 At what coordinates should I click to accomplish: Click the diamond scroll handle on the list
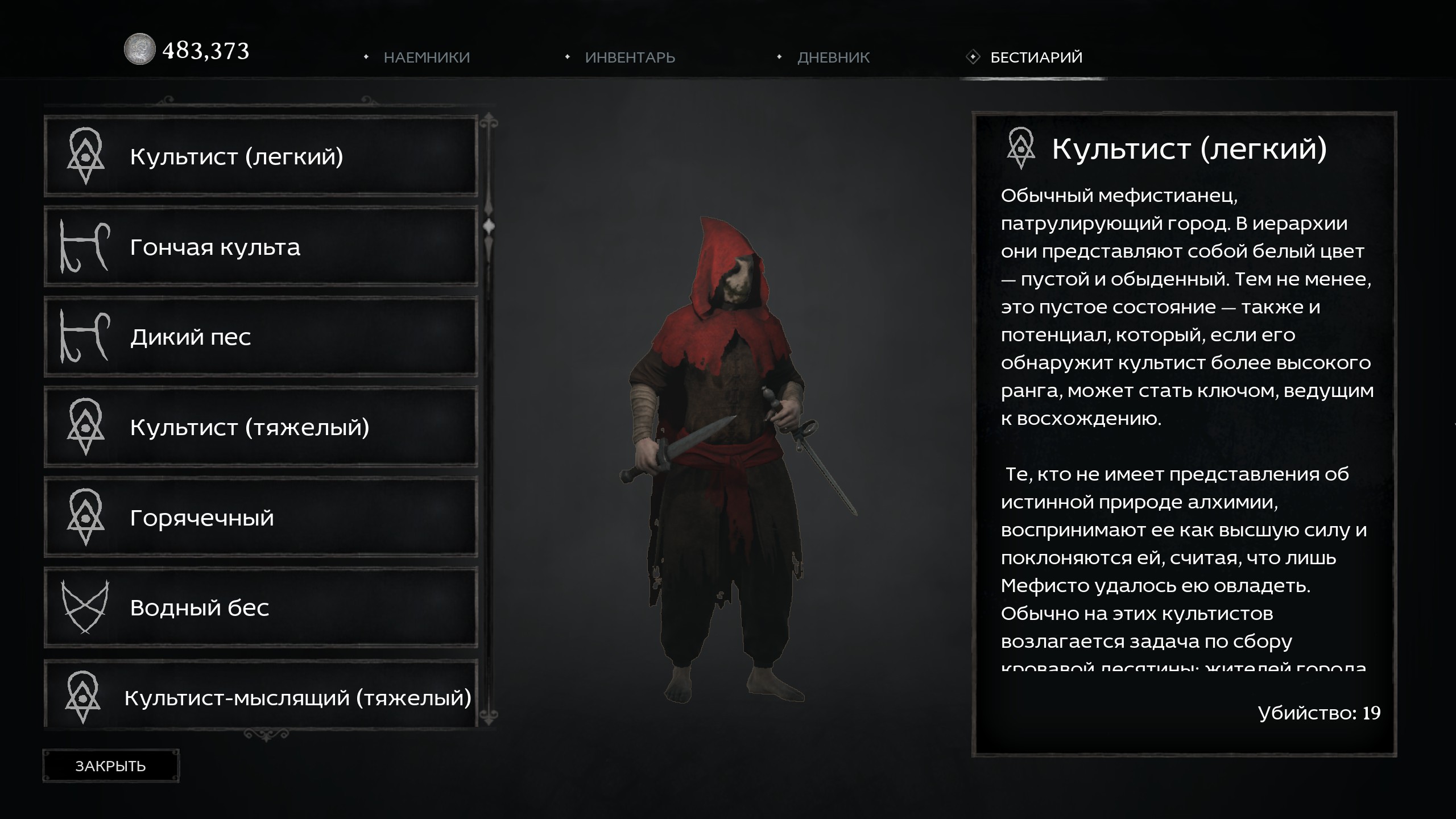click(489, 226)
